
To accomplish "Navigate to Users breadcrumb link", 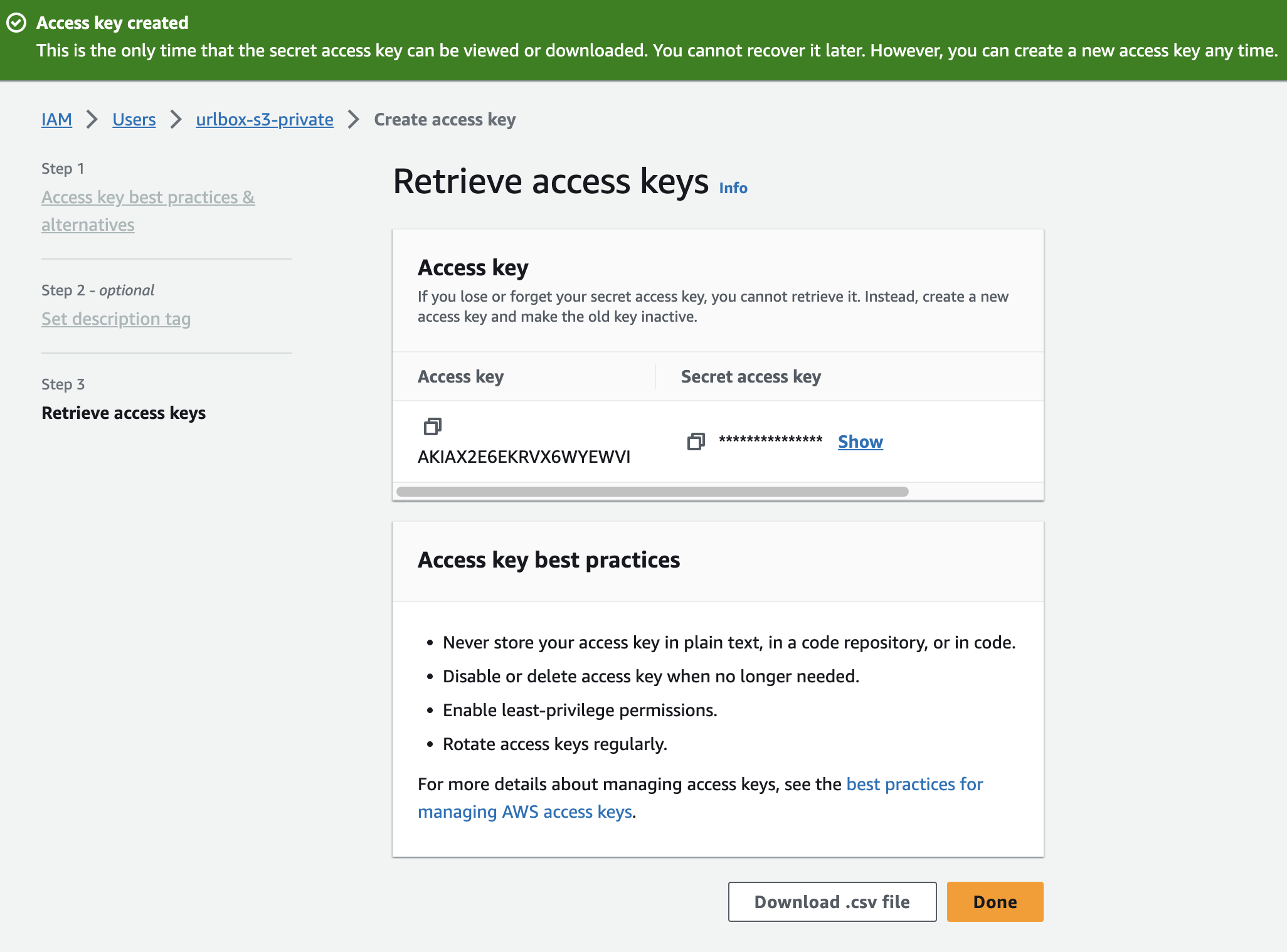I will click(134, 119).
